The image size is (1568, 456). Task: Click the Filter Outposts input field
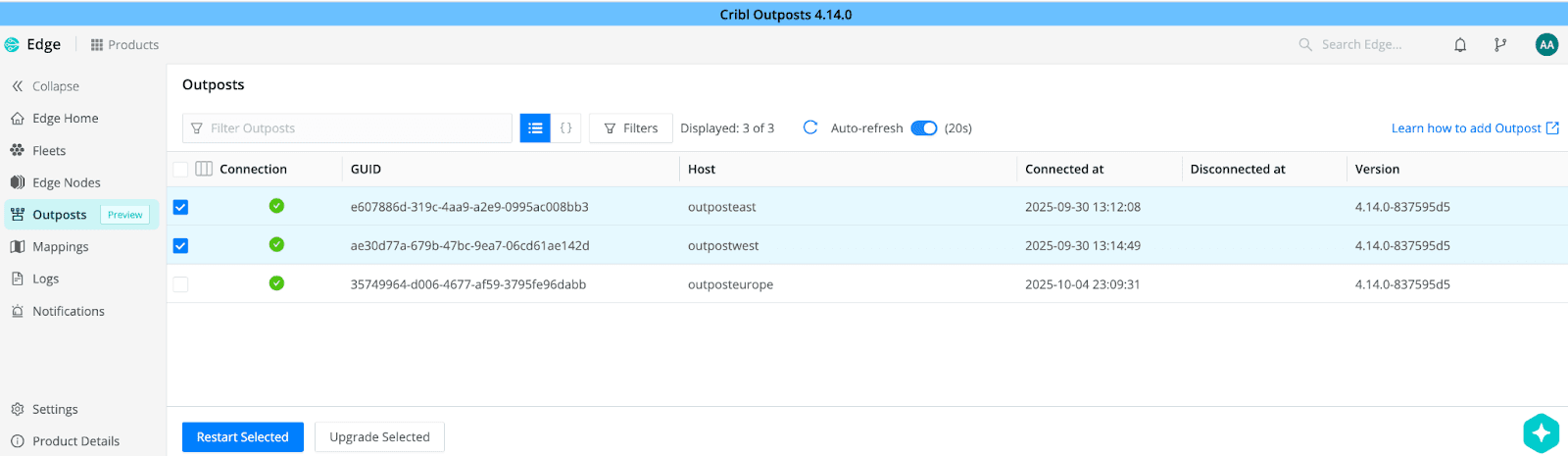(x=353, y=128)
